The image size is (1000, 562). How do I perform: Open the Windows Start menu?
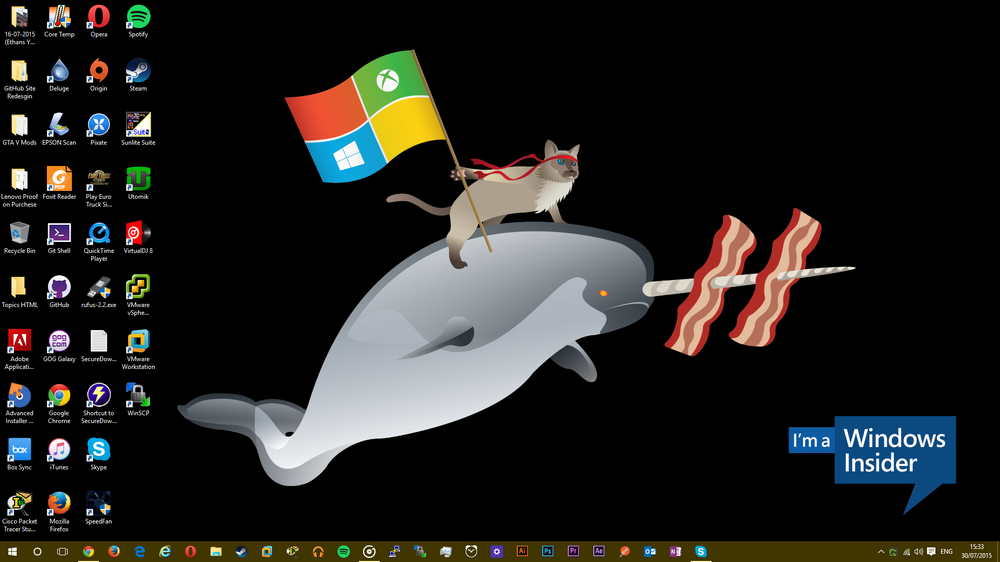(11, 551)
